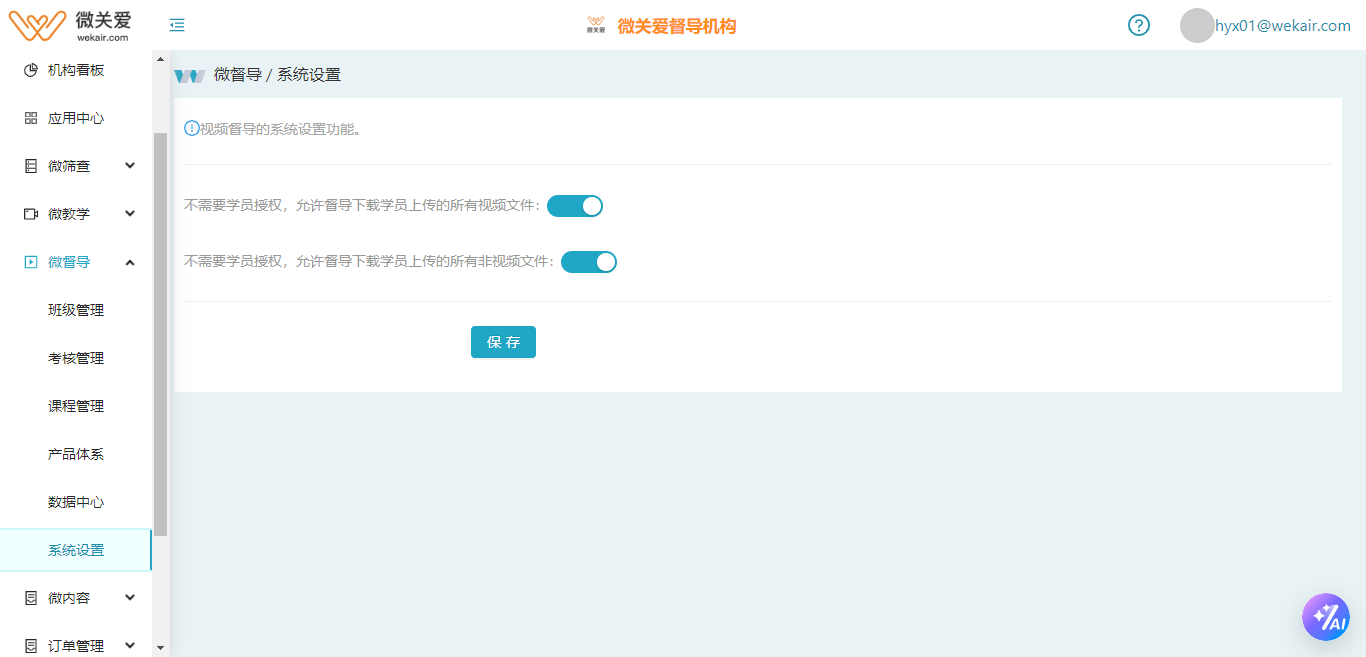Launch the AI assistant floating button
The width and height of the screenshot is (1366, 657).
(1325, 617)
